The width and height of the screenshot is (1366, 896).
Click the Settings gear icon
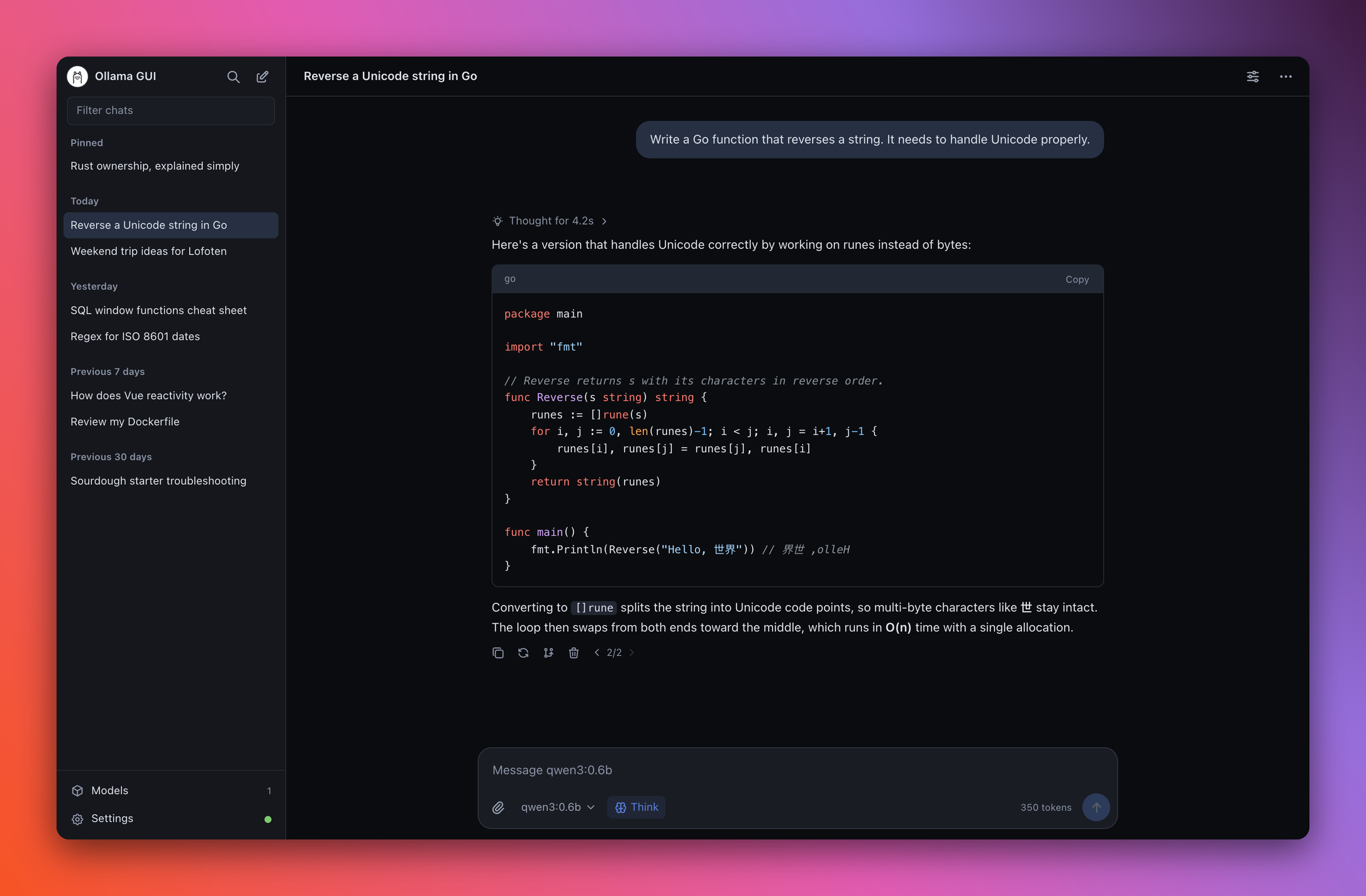pyautogui.click(x=77, y=819)
